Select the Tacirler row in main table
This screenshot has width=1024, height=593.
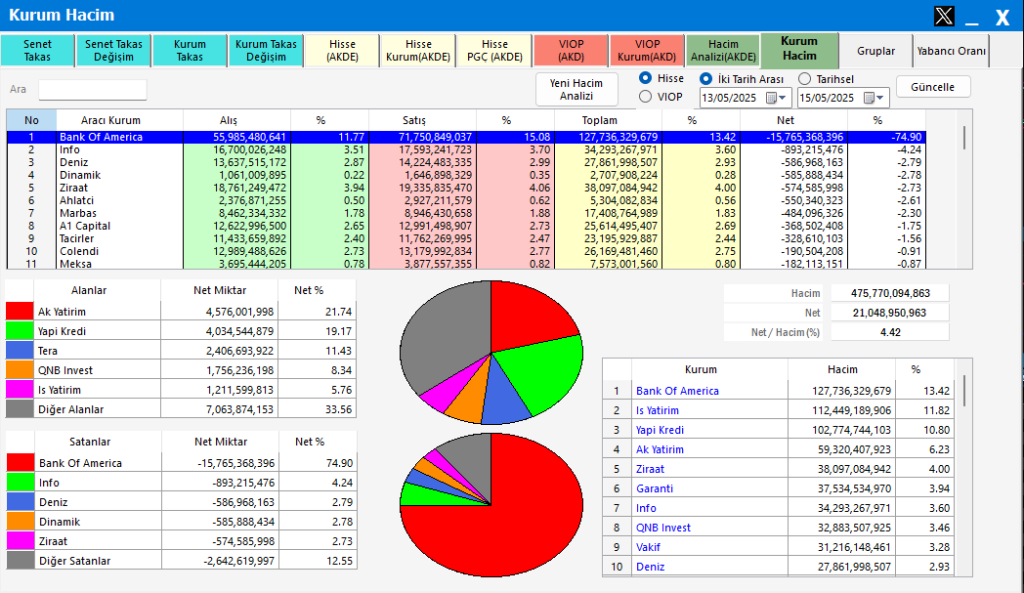(466, 238)
